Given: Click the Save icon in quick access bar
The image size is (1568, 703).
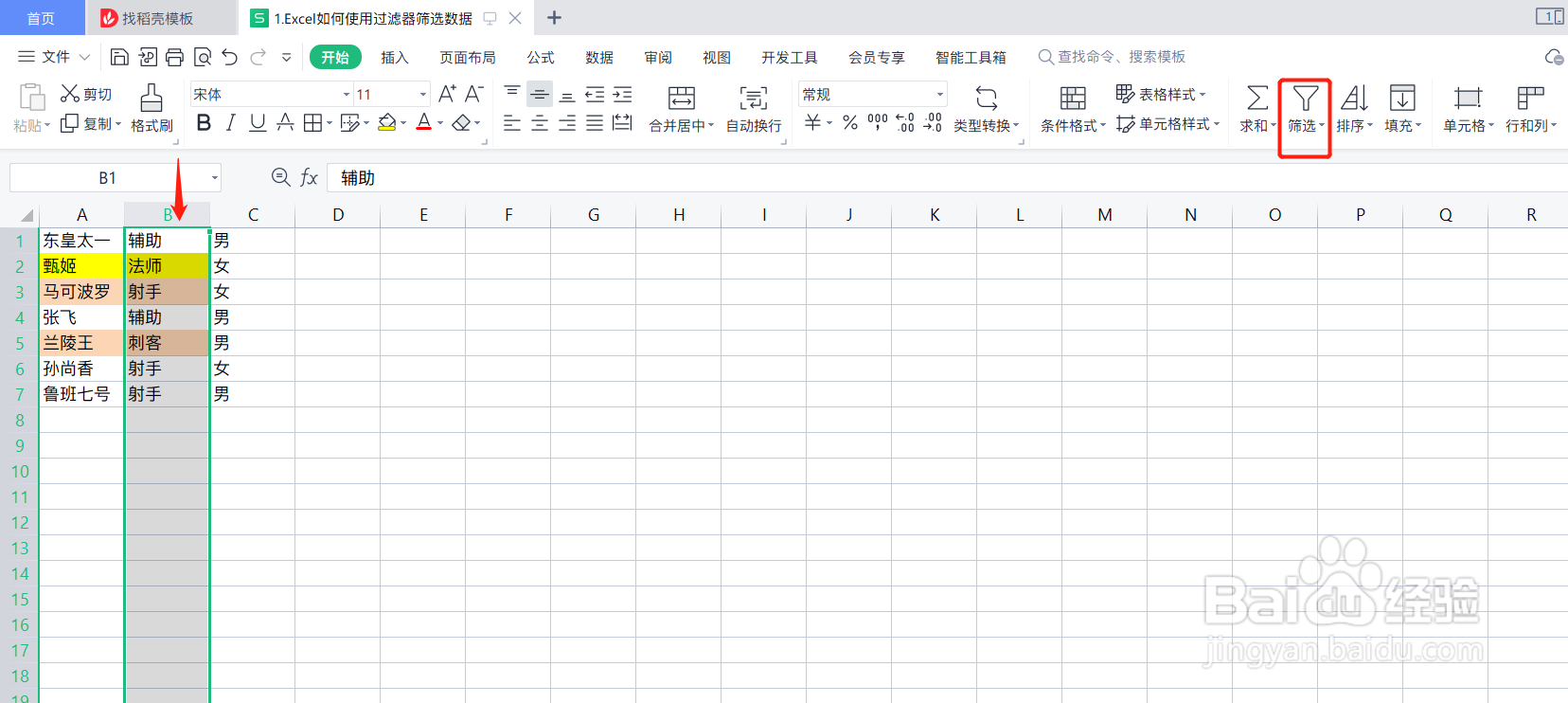Looking at the screenshot, I should [119, 57].
